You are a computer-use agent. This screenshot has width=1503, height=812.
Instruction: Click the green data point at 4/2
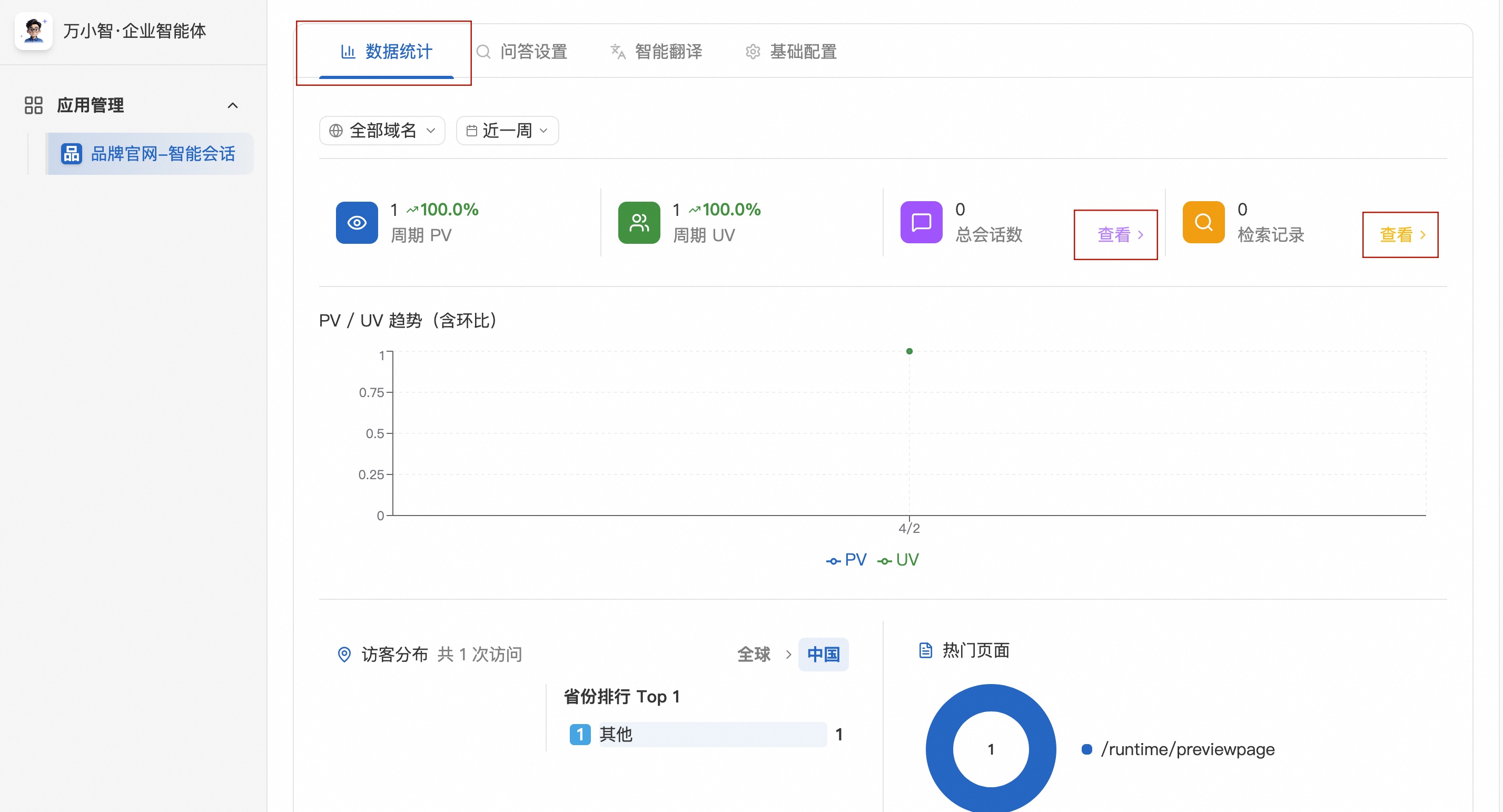coord(909,351)
